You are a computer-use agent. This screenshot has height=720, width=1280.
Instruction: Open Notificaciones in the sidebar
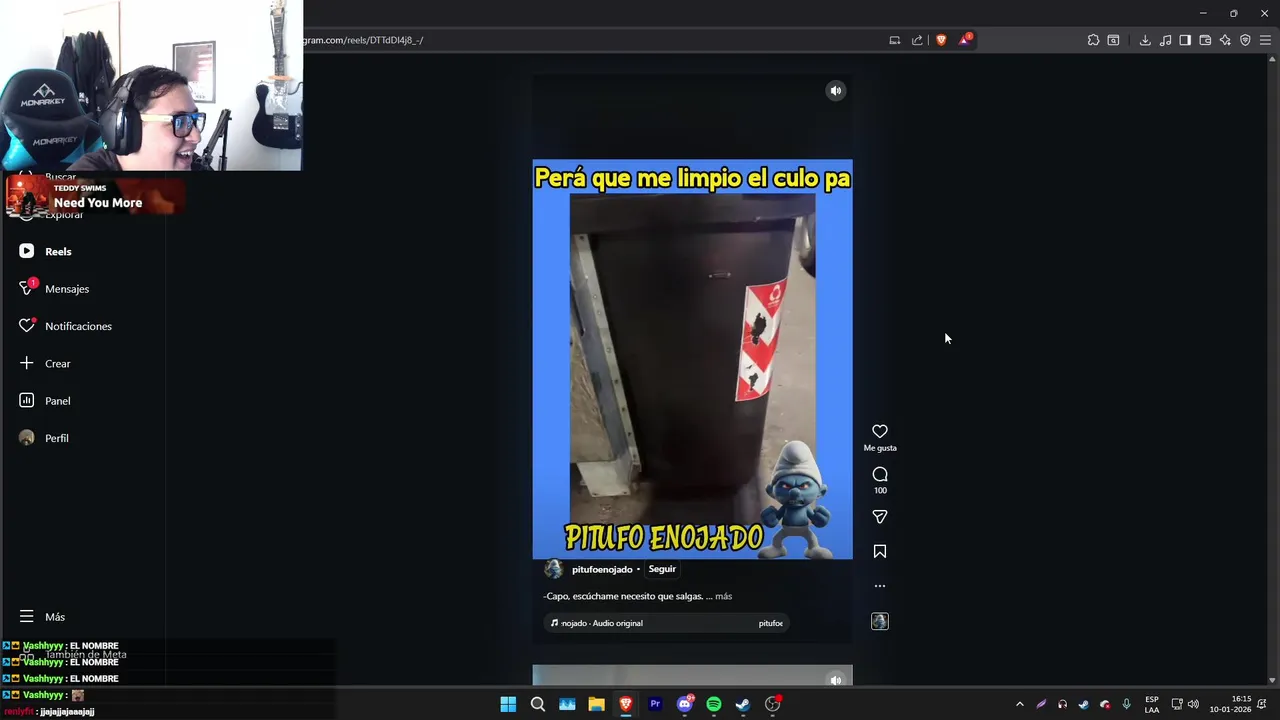point(78,326)
